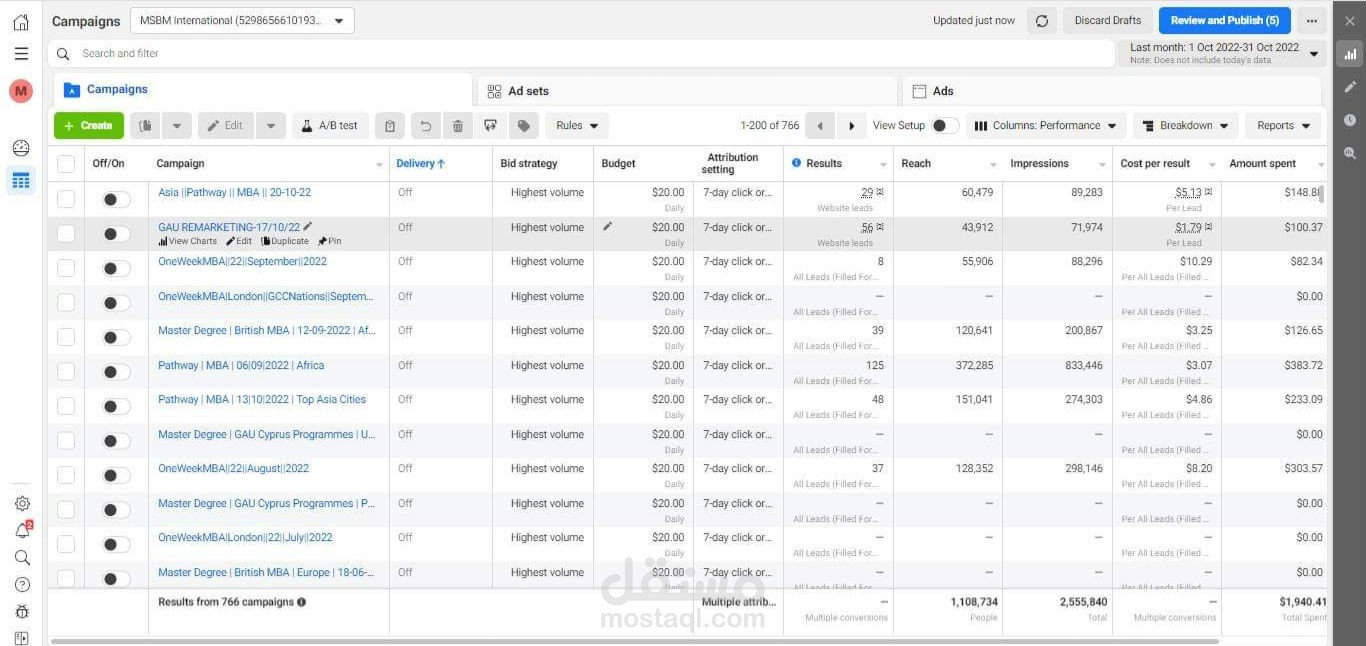This screenshot has width=1366, height=646.
Task: Switch to the Ad sets tab
Action: click(x=687, y=91)
